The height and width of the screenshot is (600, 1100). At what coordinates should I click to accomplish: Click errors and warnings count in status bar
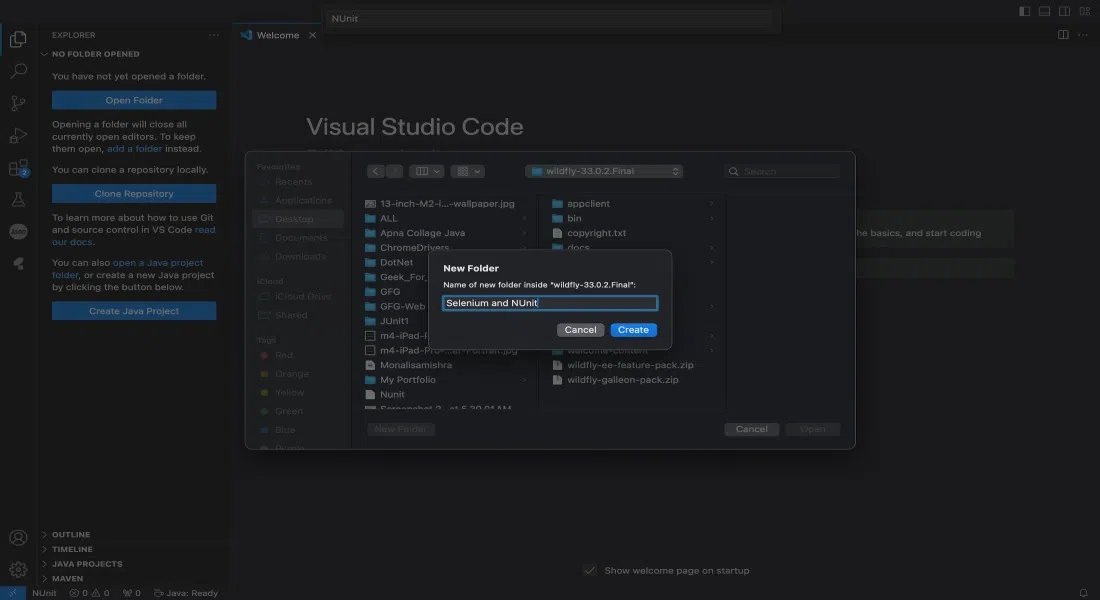(x=89, y=593)
